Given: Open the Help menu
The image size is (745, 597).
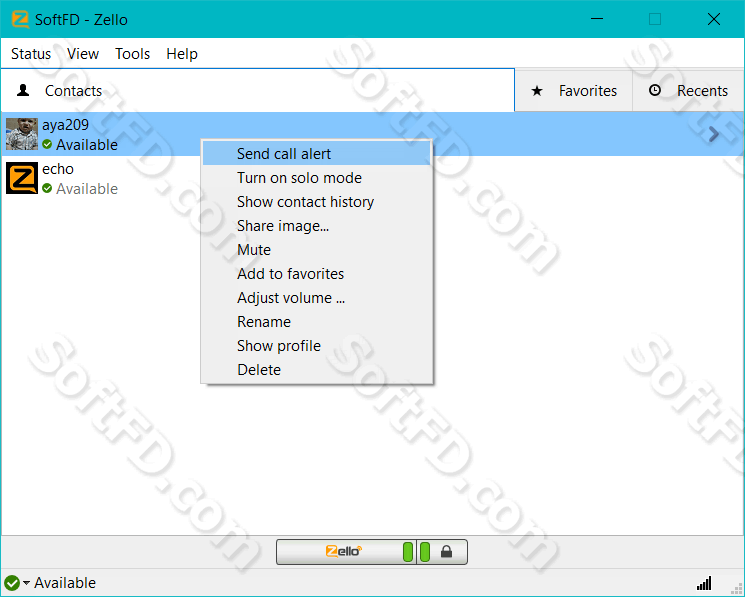Looking at the screenshot, I should [182, 54].
